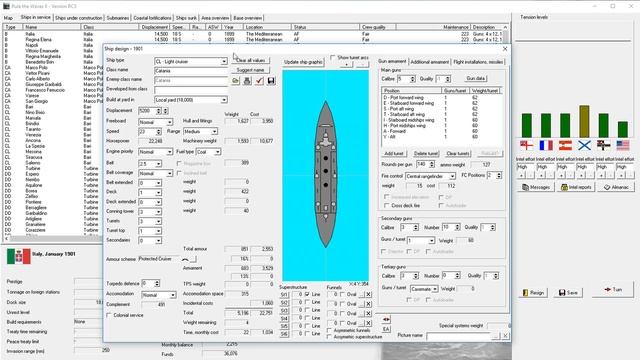This screenshot has height=360, width=640.
Task: Check the Oval box for the third funnel
Action: point(342,313)
